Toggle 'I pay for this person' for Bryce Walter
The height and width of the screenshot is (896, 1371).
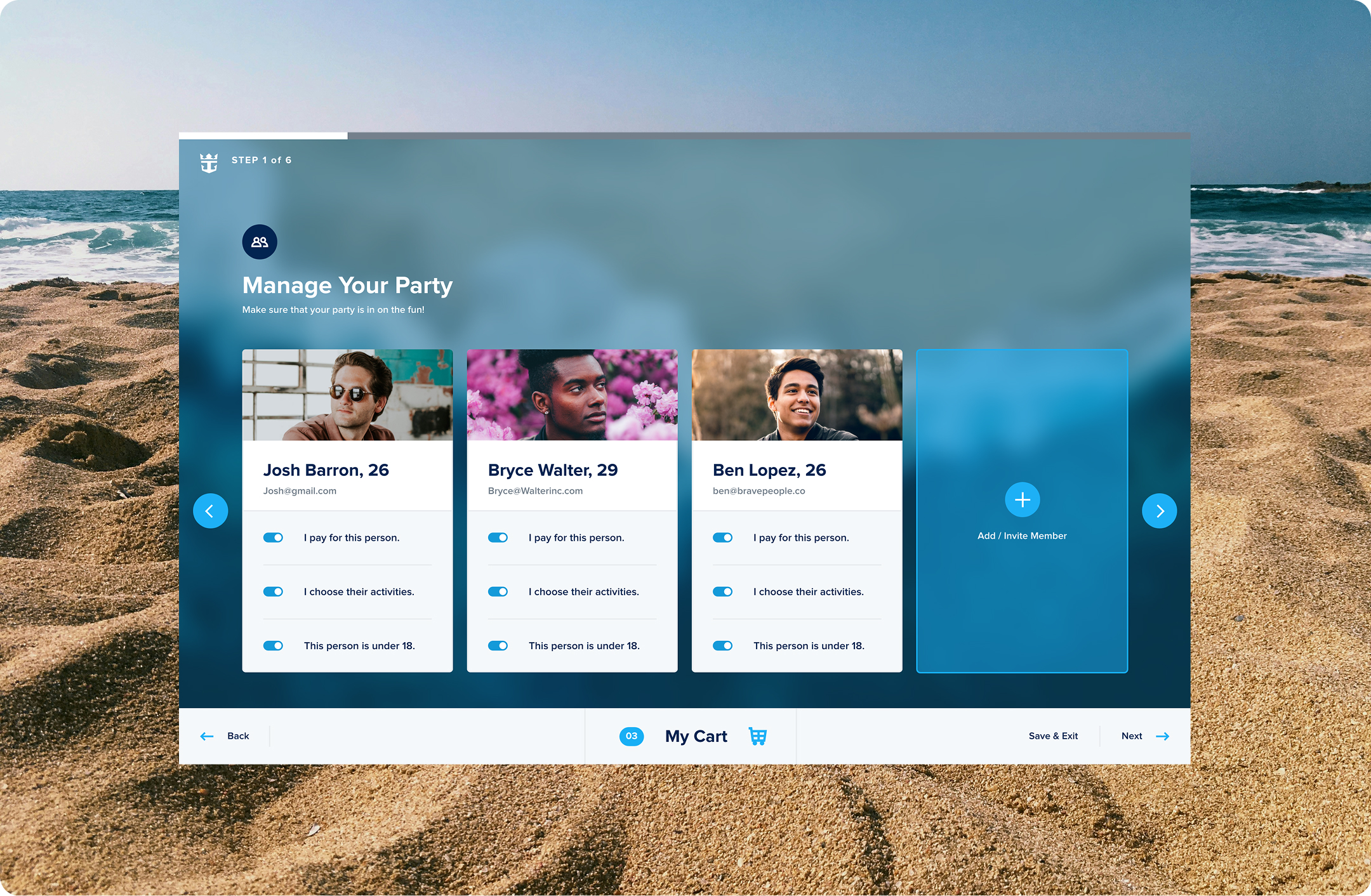(498, 537)
